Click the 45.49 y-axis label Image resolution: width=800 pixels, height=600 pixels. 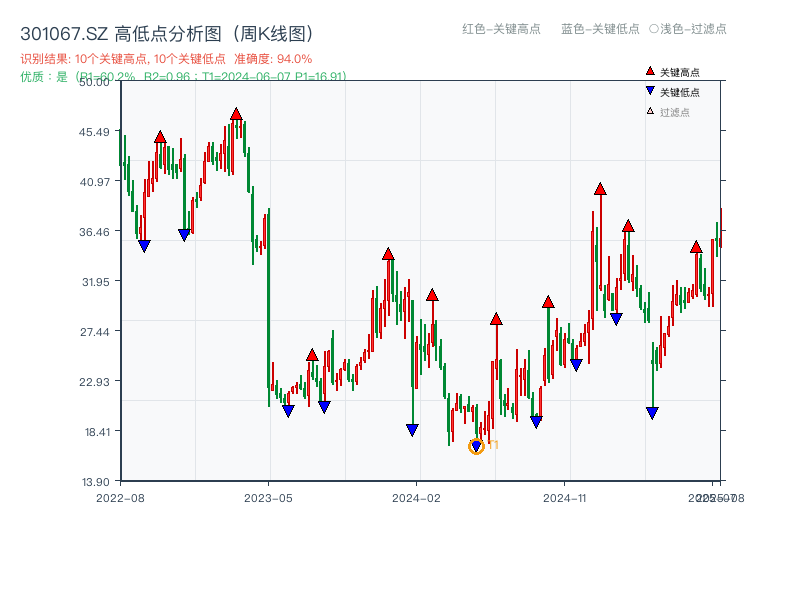coord(94,132)
